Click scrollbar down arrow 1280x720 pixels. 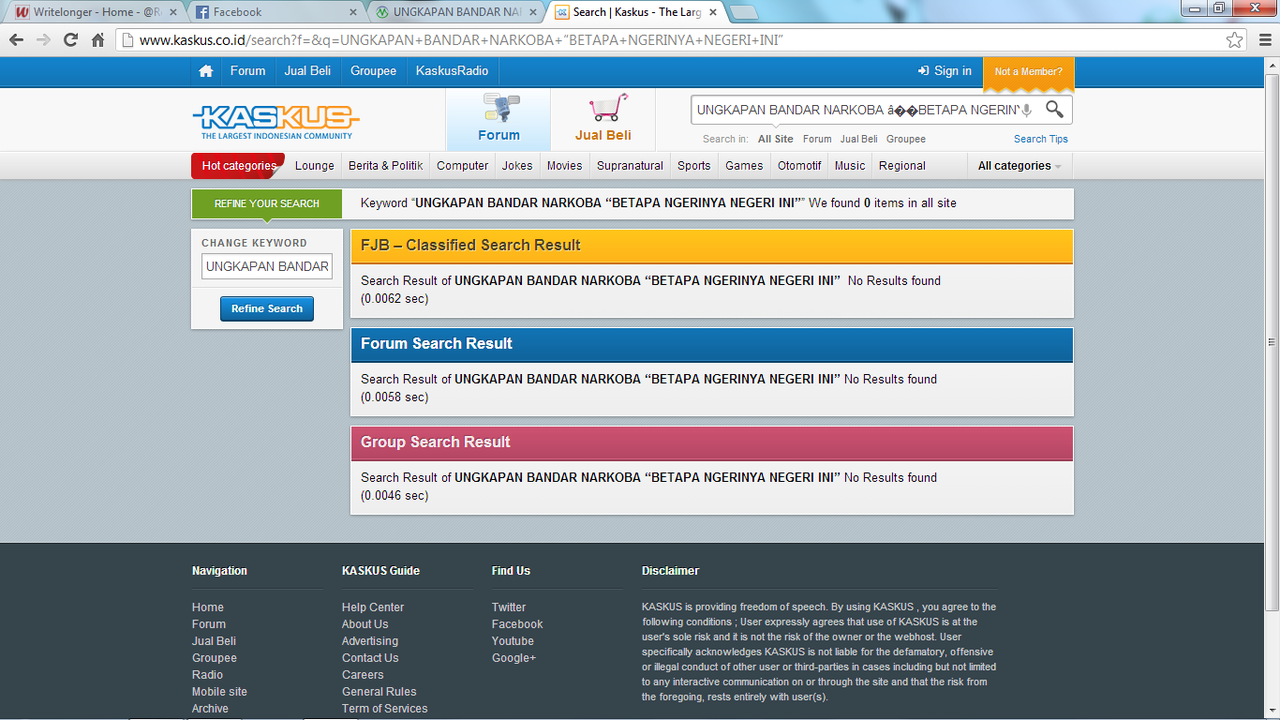pyautogui.click(x=1271, y=711)
